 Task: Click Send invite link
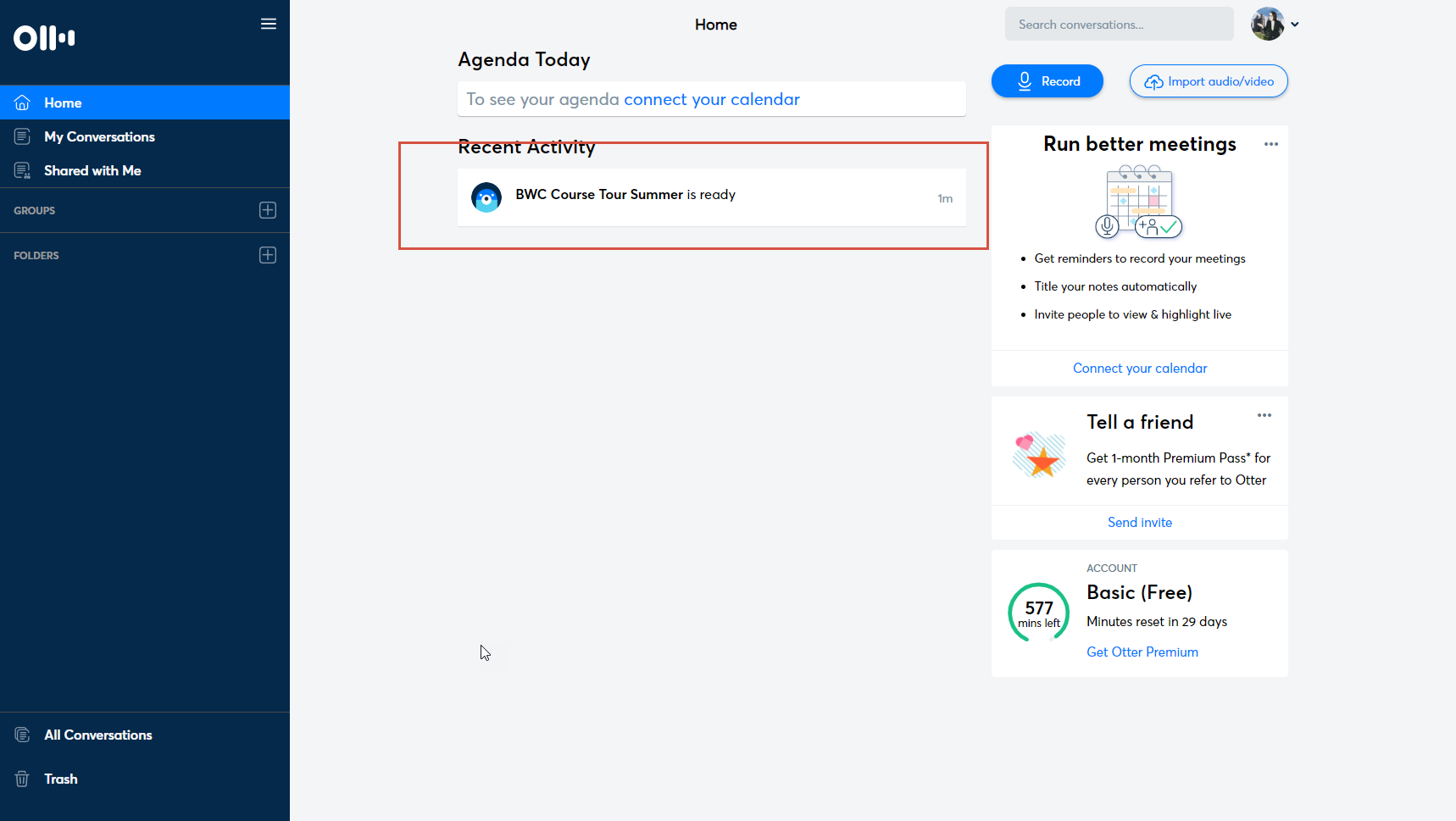pos(1139,522)
